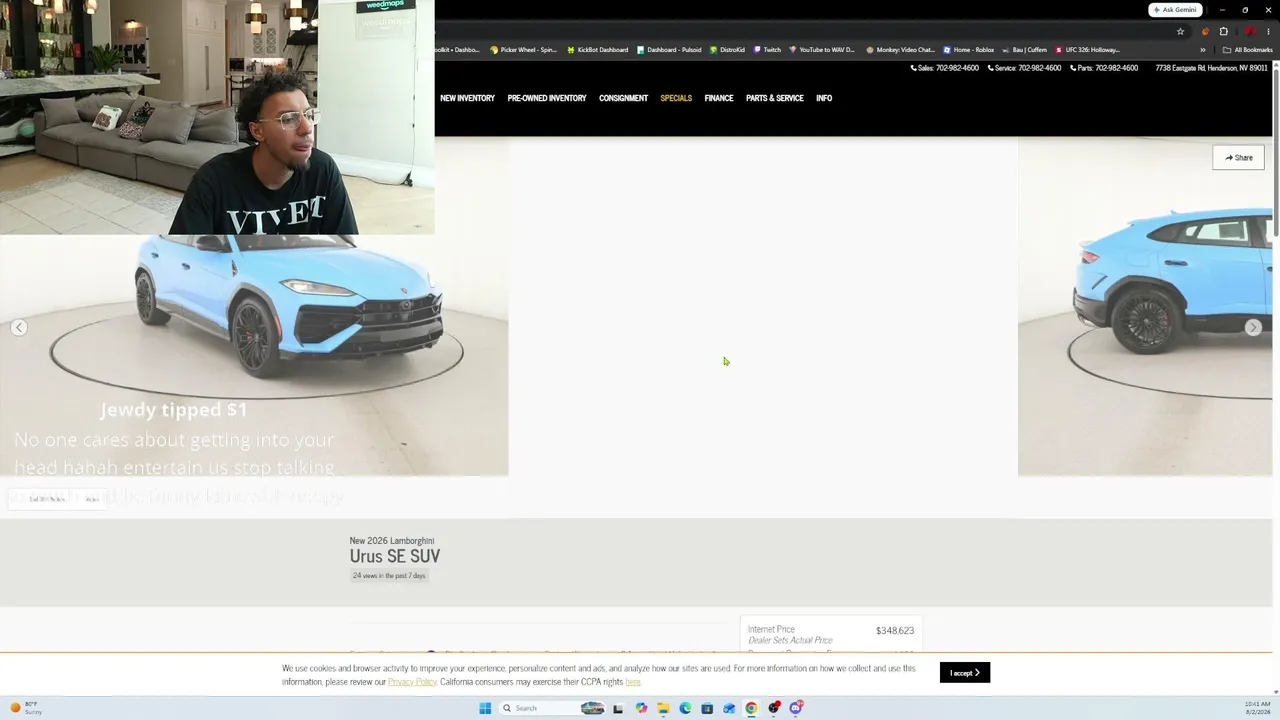Expand the hidden bookmarks overflow chevron
This screenshot has height=720, width=1280.
[x=1203, y=50]
